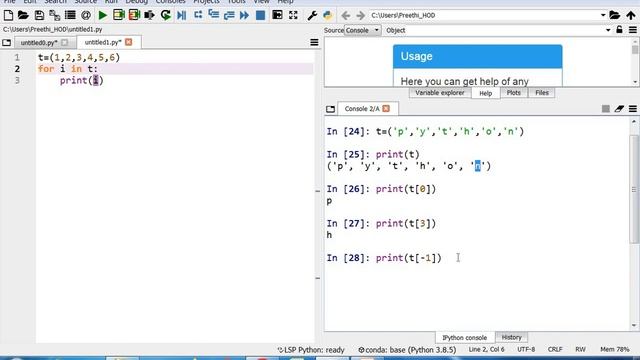The image size is (640, 360).
Task: Browse console tabs using the tab list icon
Action: [331, 109]
